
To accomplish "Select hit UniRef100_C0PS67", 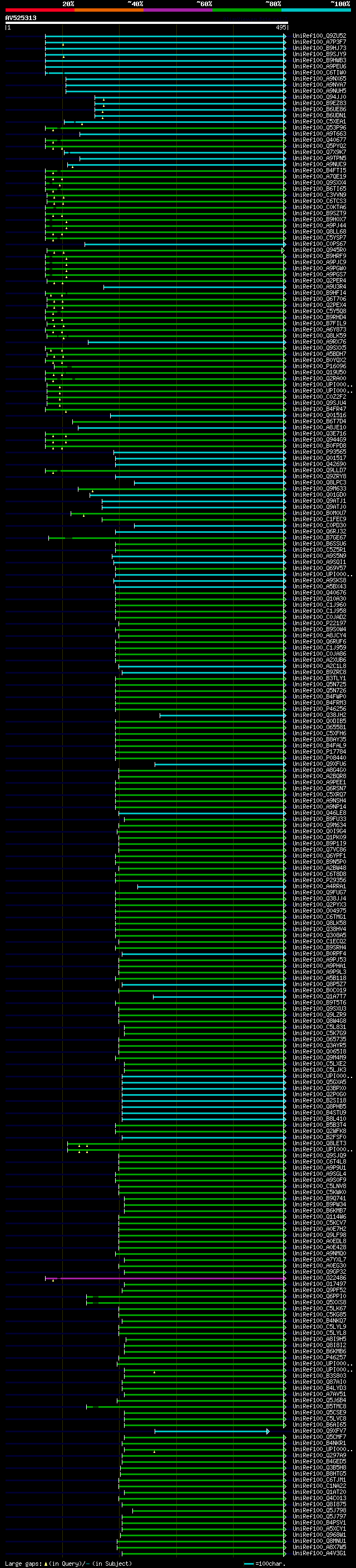I will 319,244.
